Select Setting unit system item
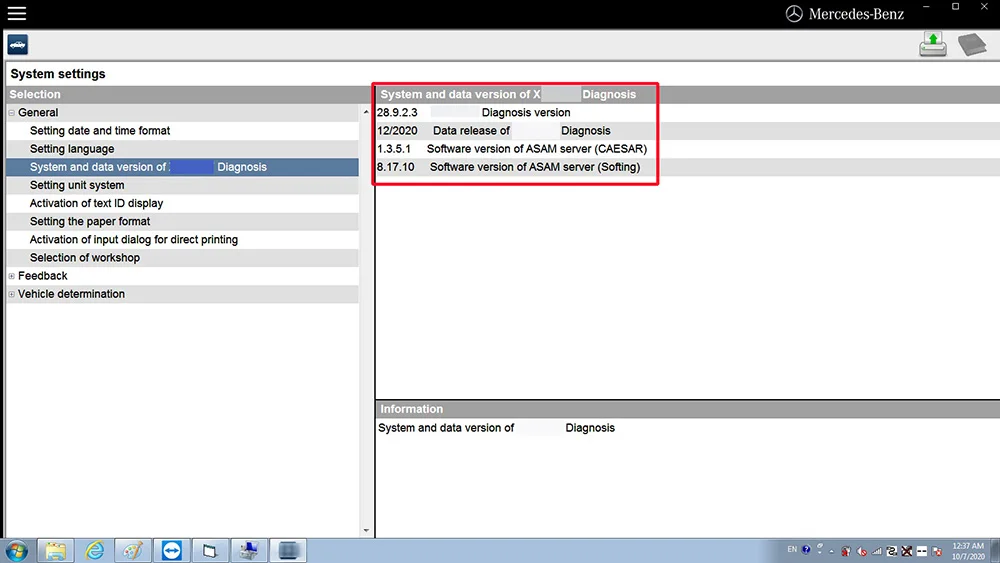 tap(182, 185)
